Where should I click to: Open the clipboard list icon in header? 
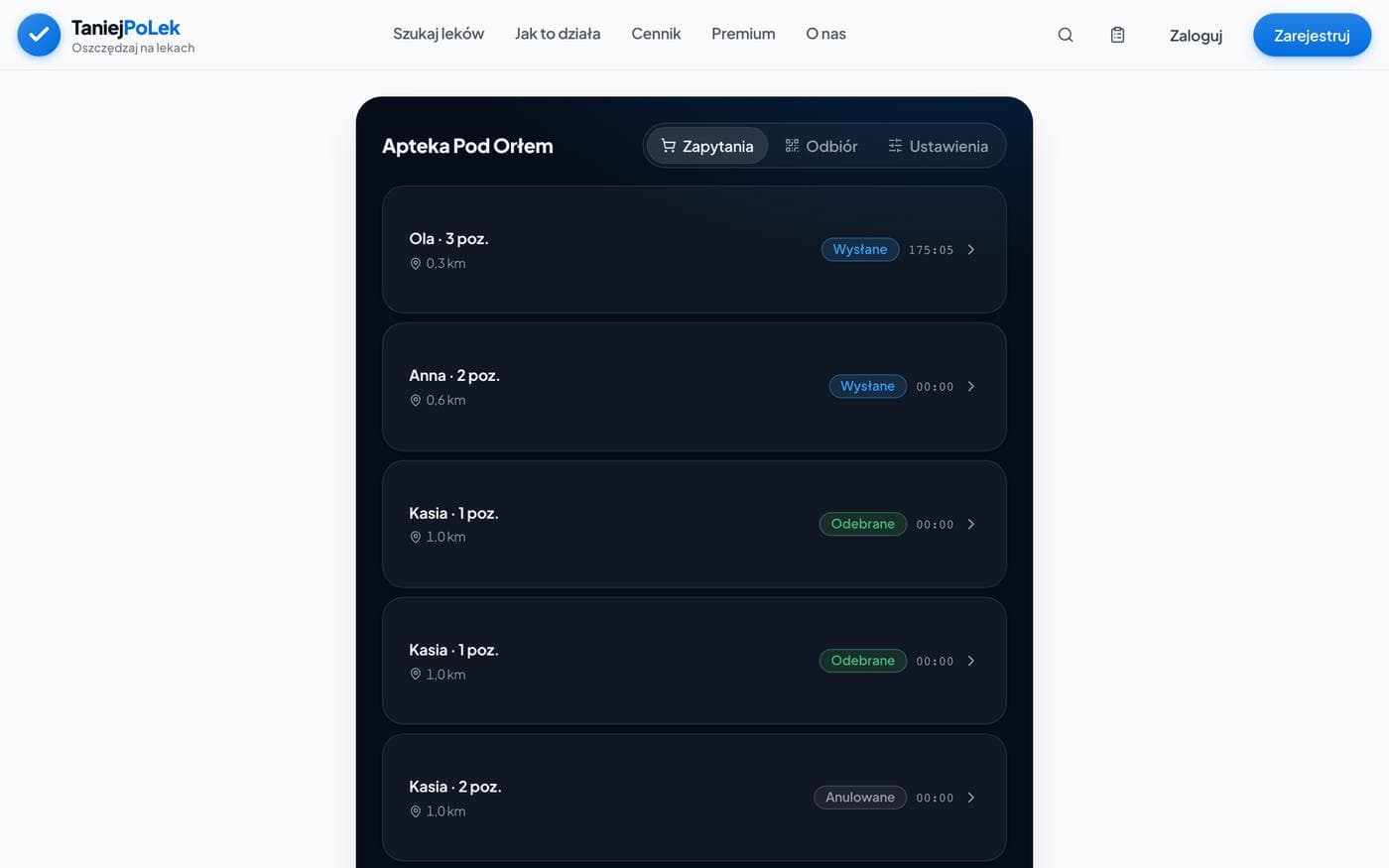[1117, 35]
